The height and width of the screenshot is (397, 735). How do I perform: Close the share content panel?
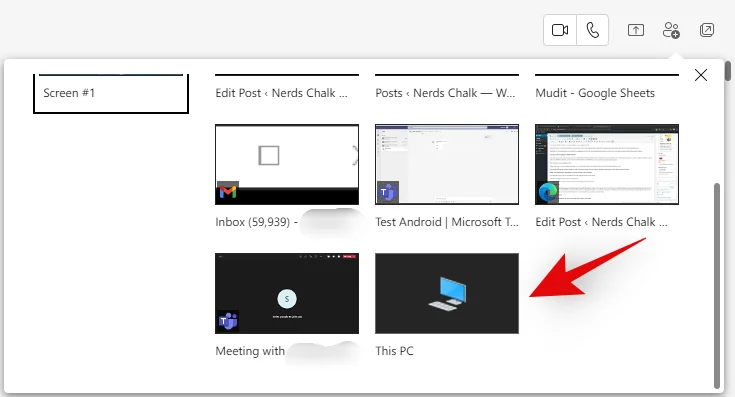(701, 75)
